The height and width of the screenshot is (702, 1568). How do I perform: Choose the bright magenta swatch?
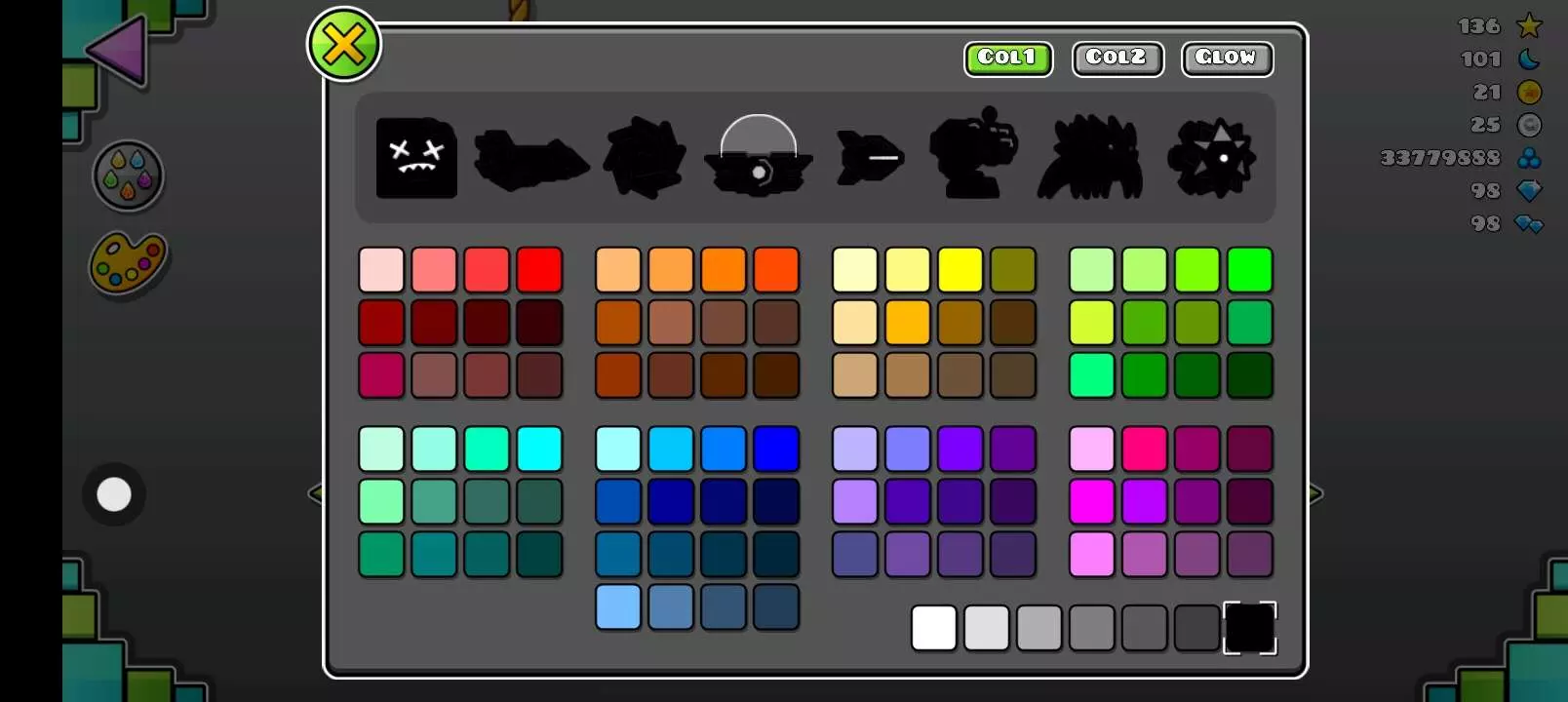click(x=1092, y=502)
